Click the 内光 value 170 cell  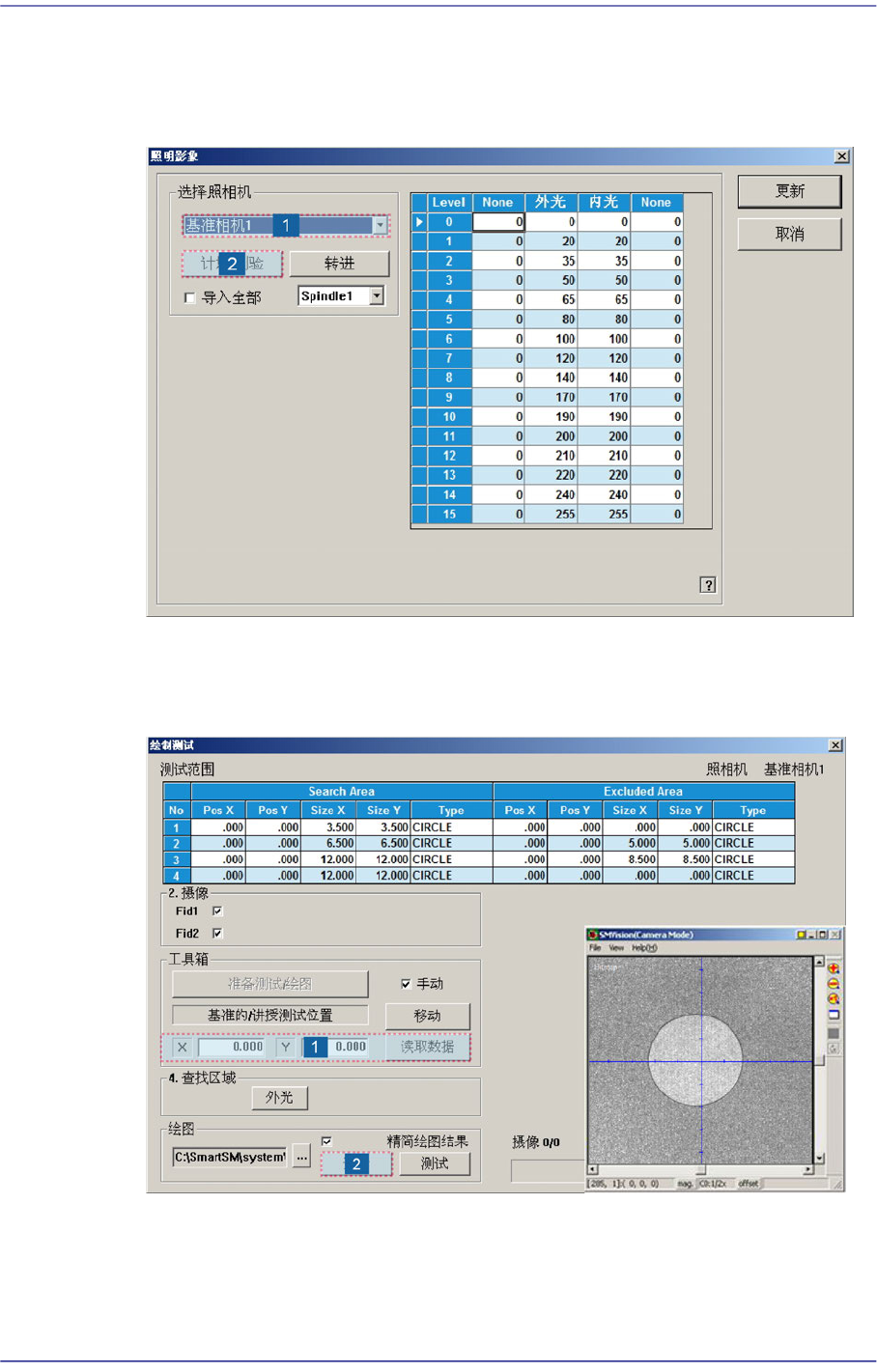604,397
